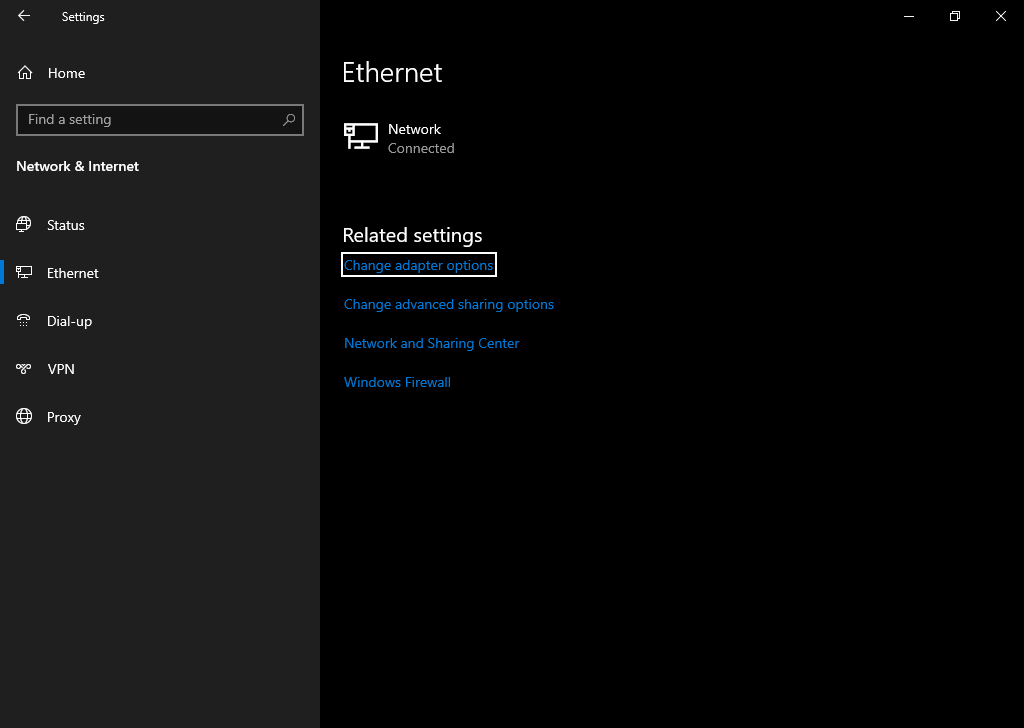Open the Windows Firewall link
This screenshot has height=728, width=1024.
(x=397, y=382)
